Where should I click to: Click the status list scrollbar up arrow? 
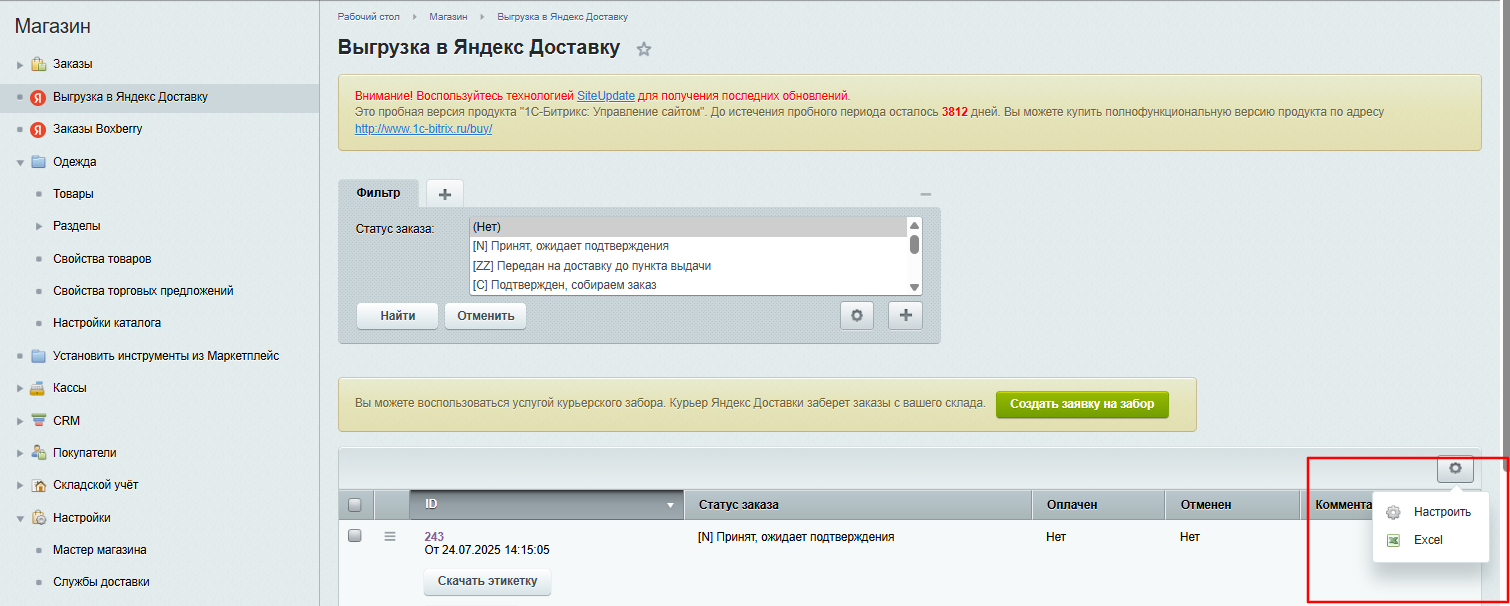click(913, 225)
